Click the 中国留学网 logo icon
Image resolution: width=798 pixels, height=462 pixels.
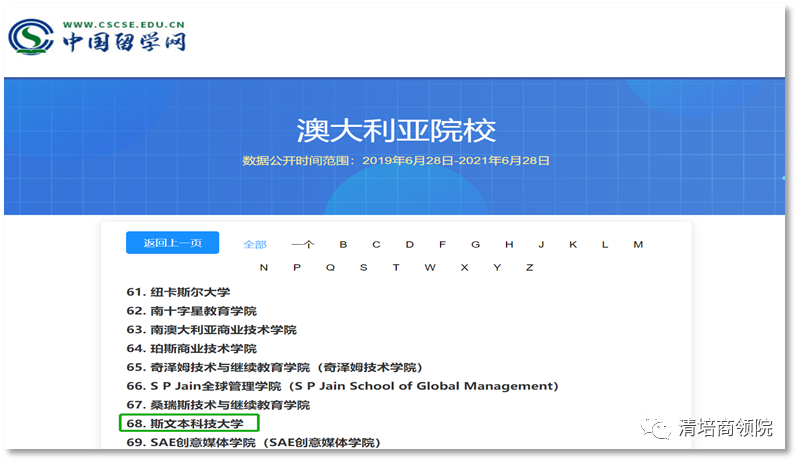(32, 36)
